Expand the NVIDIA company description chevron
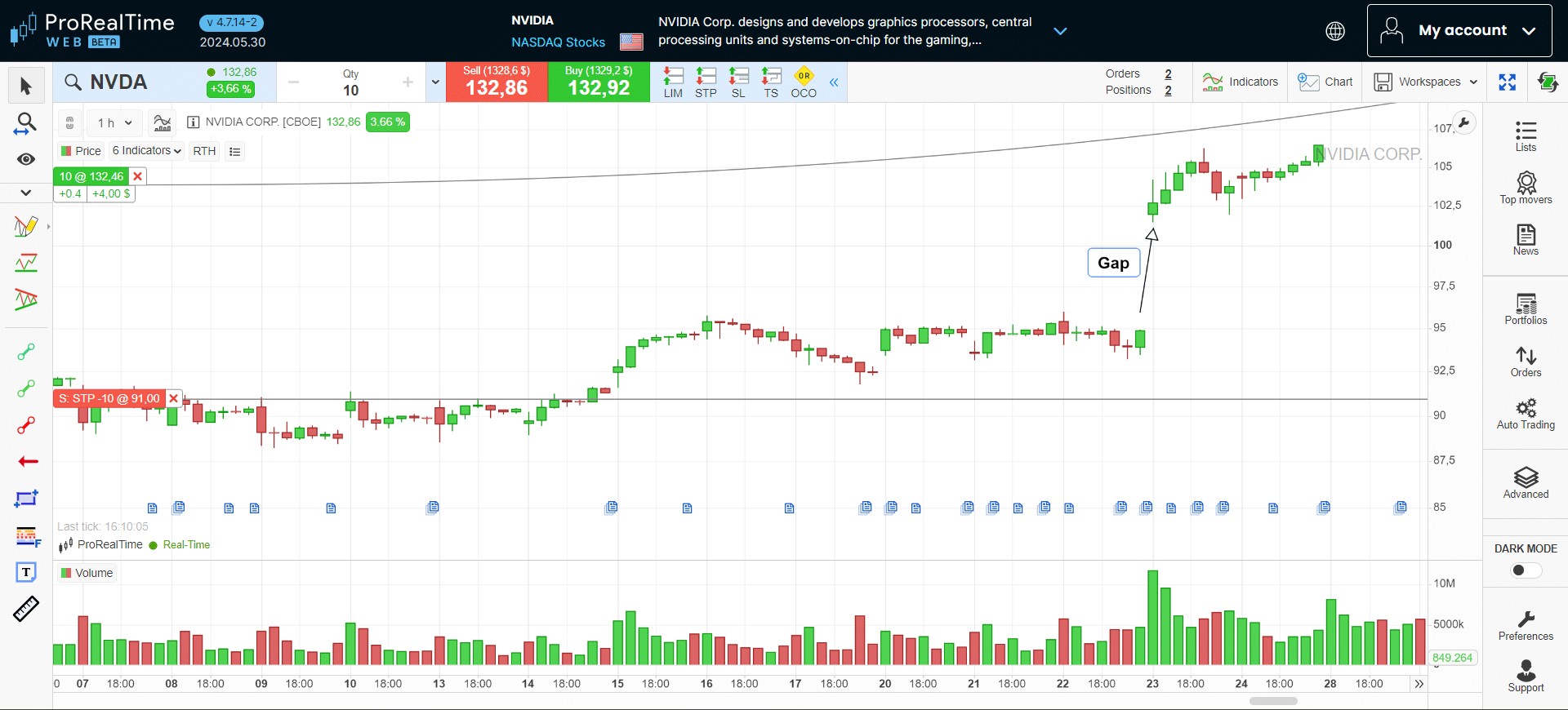The image size is (1568, 710). tap(1060, 31)
